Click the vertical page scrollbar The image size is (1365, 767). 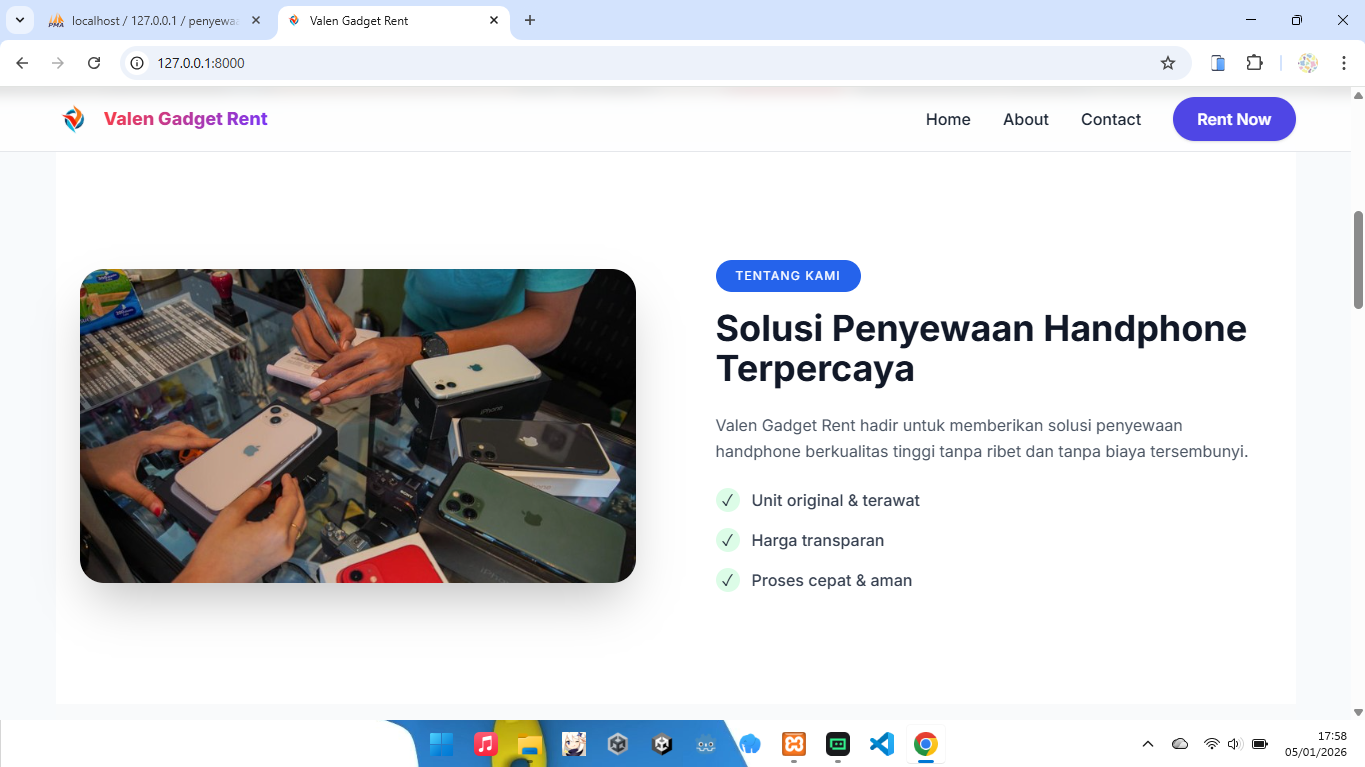coord(1358,260)
